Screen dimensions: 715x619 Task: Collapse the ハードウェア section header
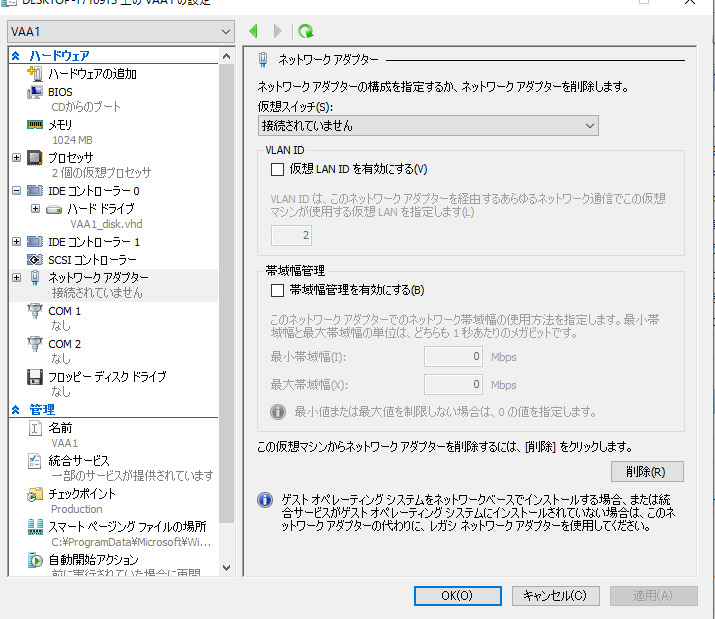click(16, 56)
